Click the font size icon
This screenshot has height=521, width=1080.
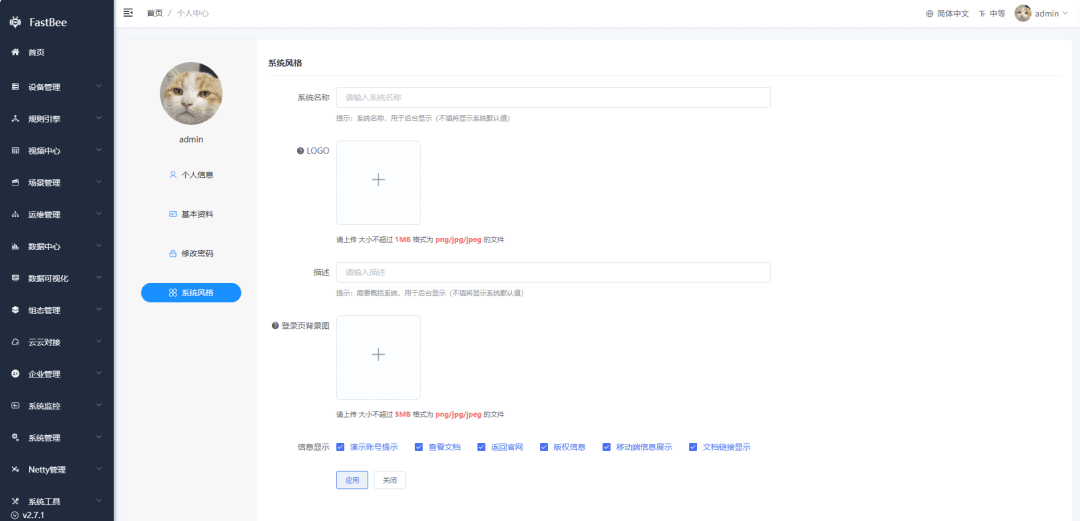[982, 13]
